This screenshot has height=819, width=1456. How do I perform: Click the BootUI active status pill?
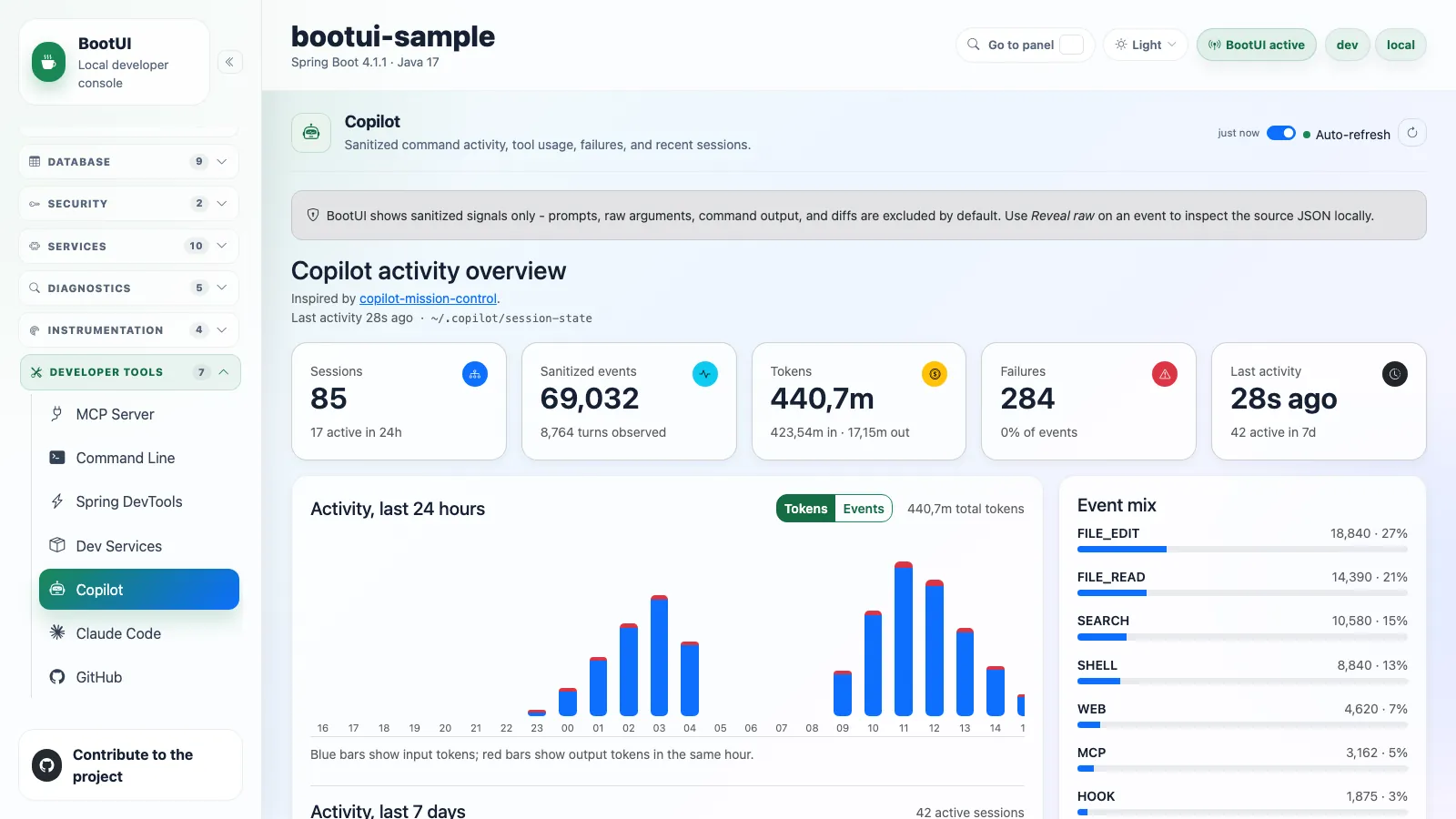tap(1256, 45)
